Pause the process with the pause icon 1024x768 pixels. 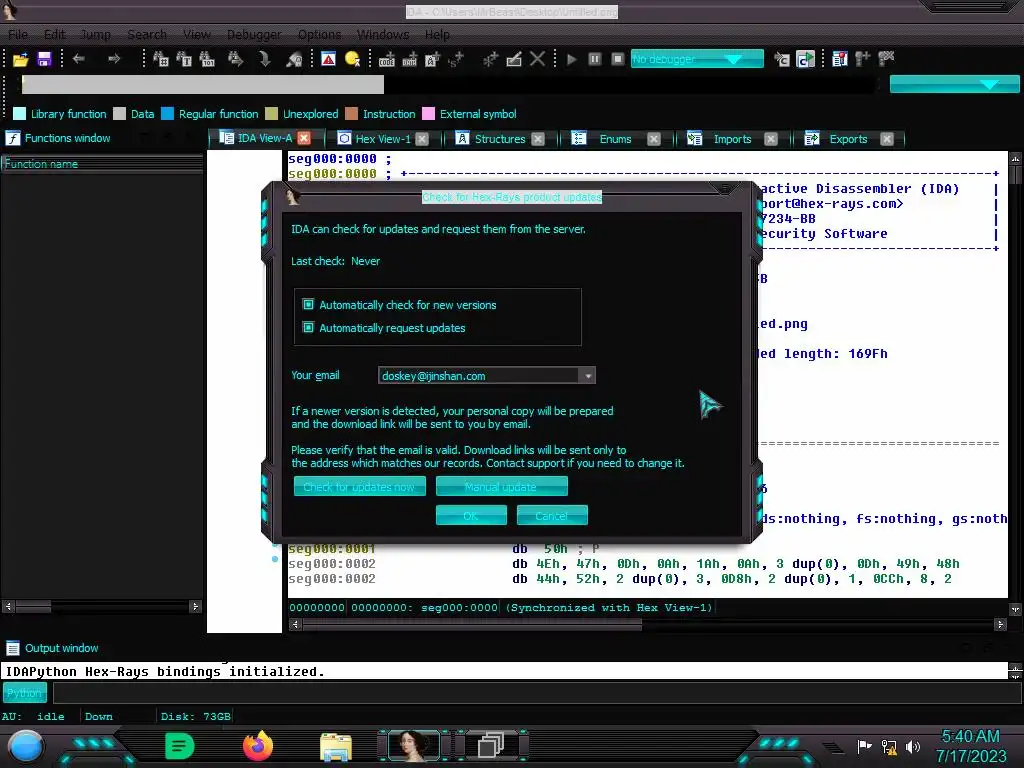click(594, 59)
